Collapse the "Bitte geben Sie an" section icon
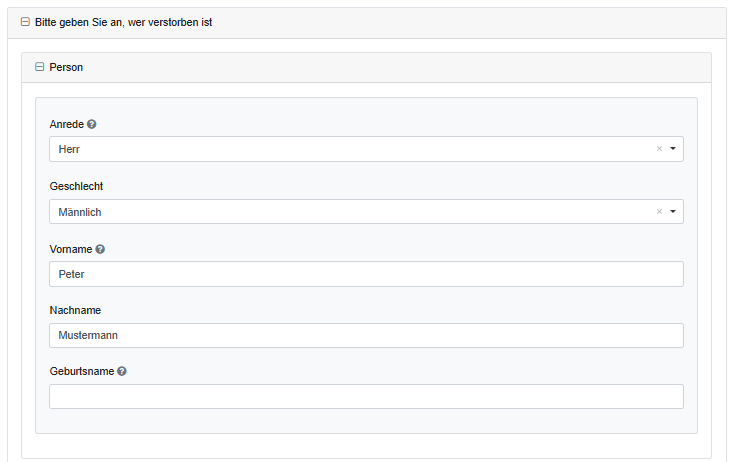 (25, 22)
